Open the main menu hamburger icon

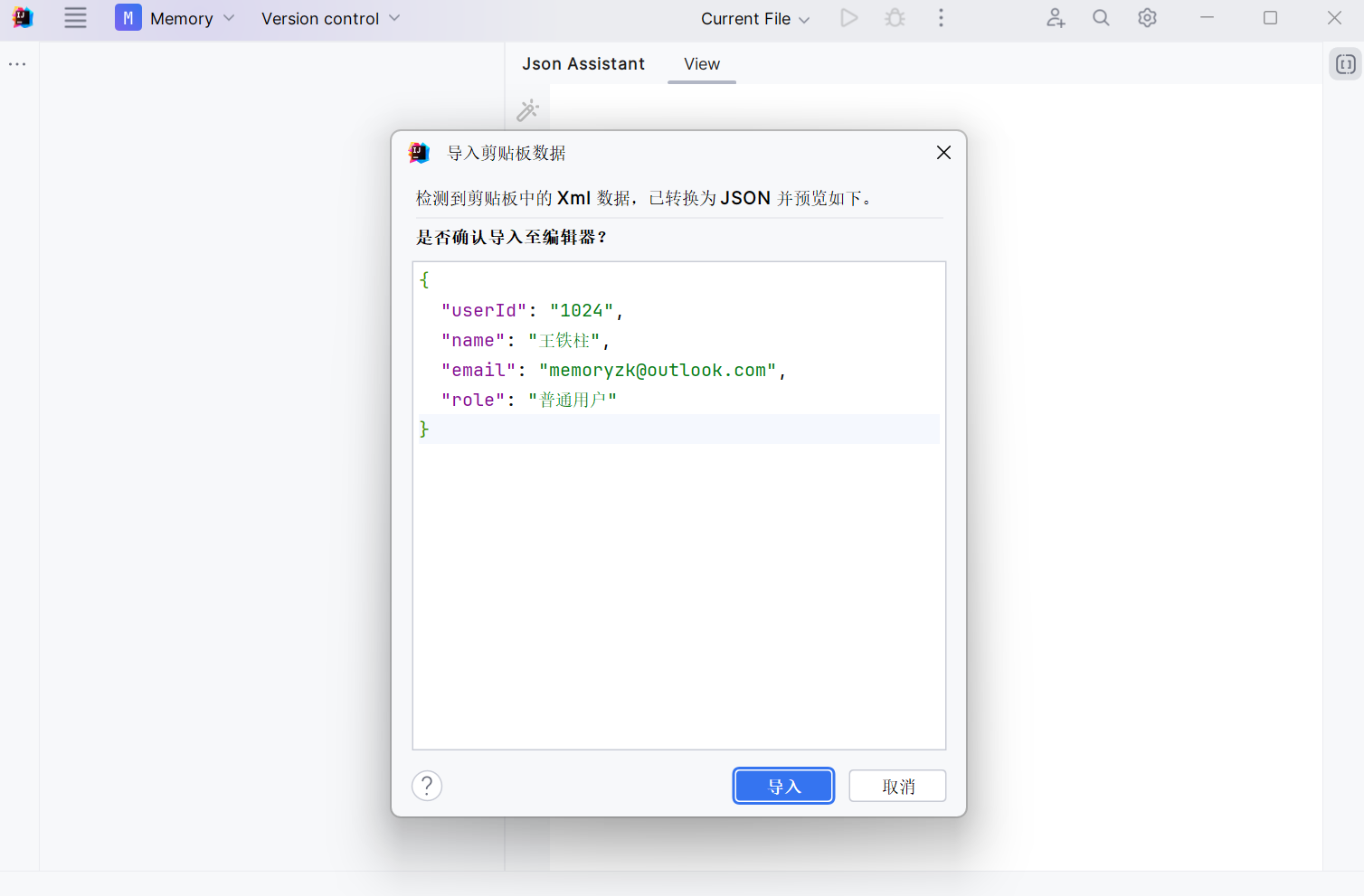click(75, 17)
